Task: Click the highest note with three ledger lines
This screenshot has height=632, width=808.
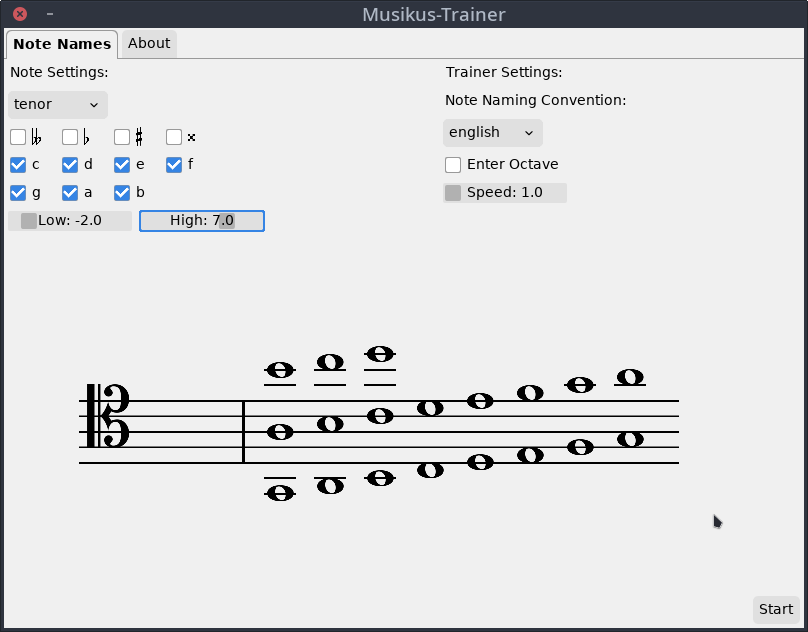Action: (380, 354)
